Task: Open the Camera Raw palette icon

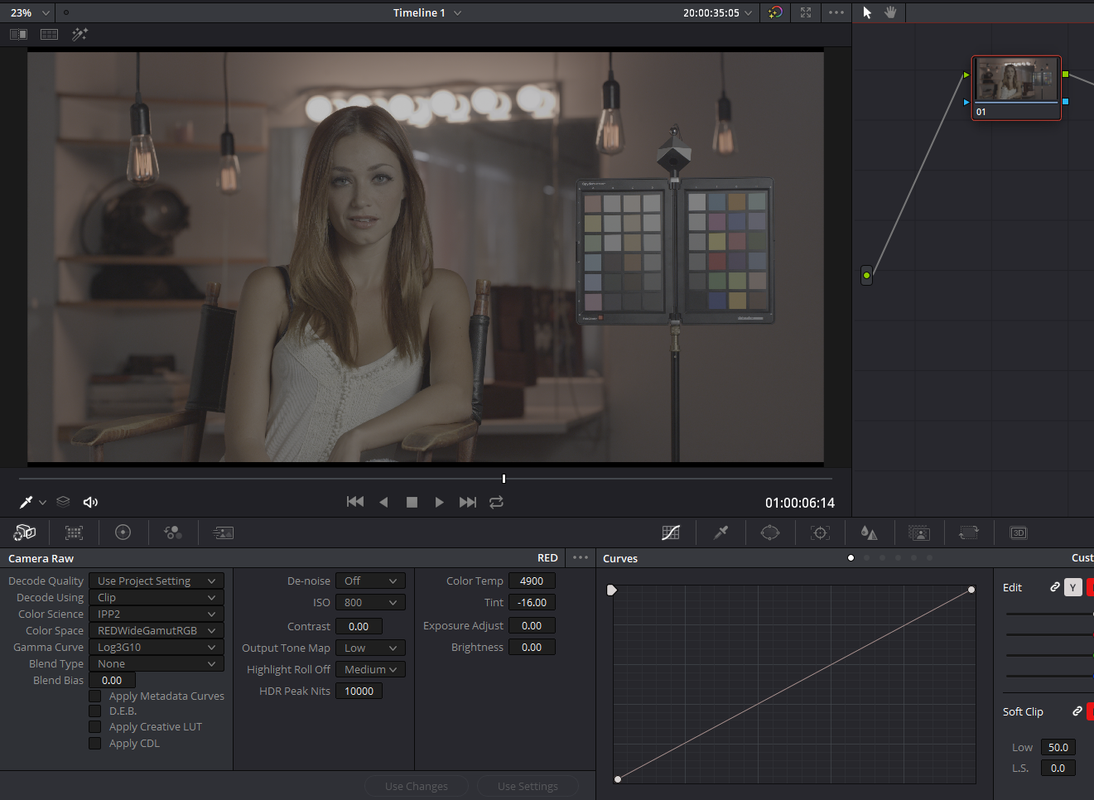Action: pos(24,533)
